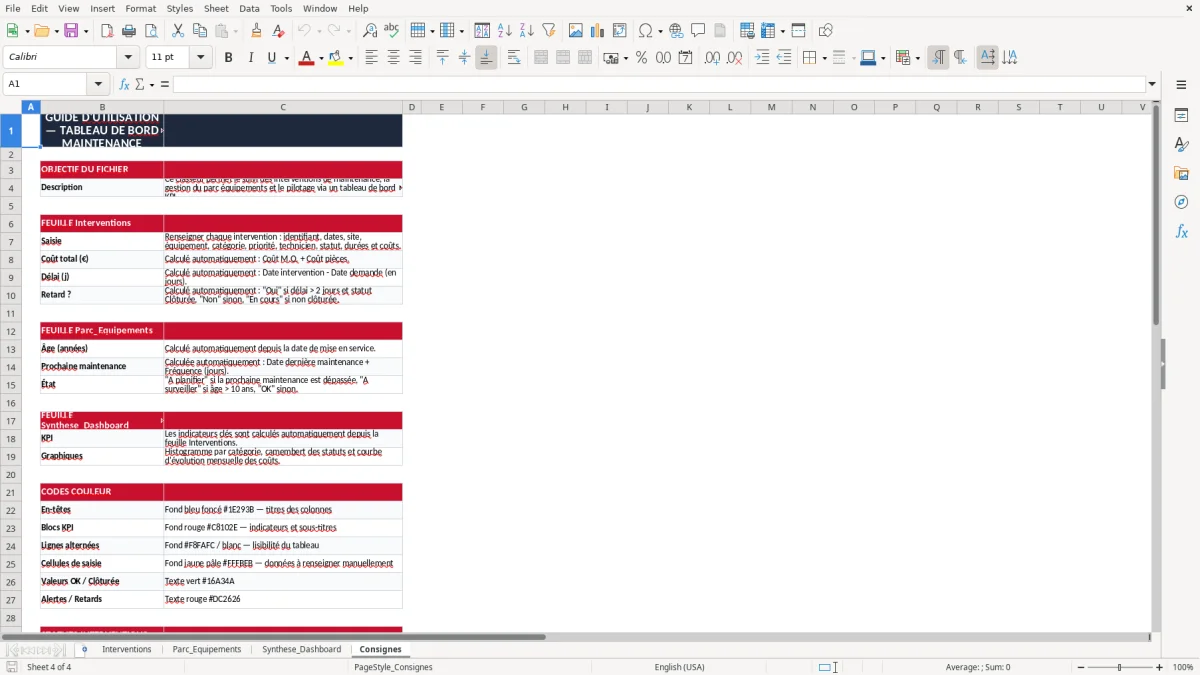Open the Function Wizard fx icon
Image resolution: width=1200 pixels, height=675 pixels.
point(124,84)
